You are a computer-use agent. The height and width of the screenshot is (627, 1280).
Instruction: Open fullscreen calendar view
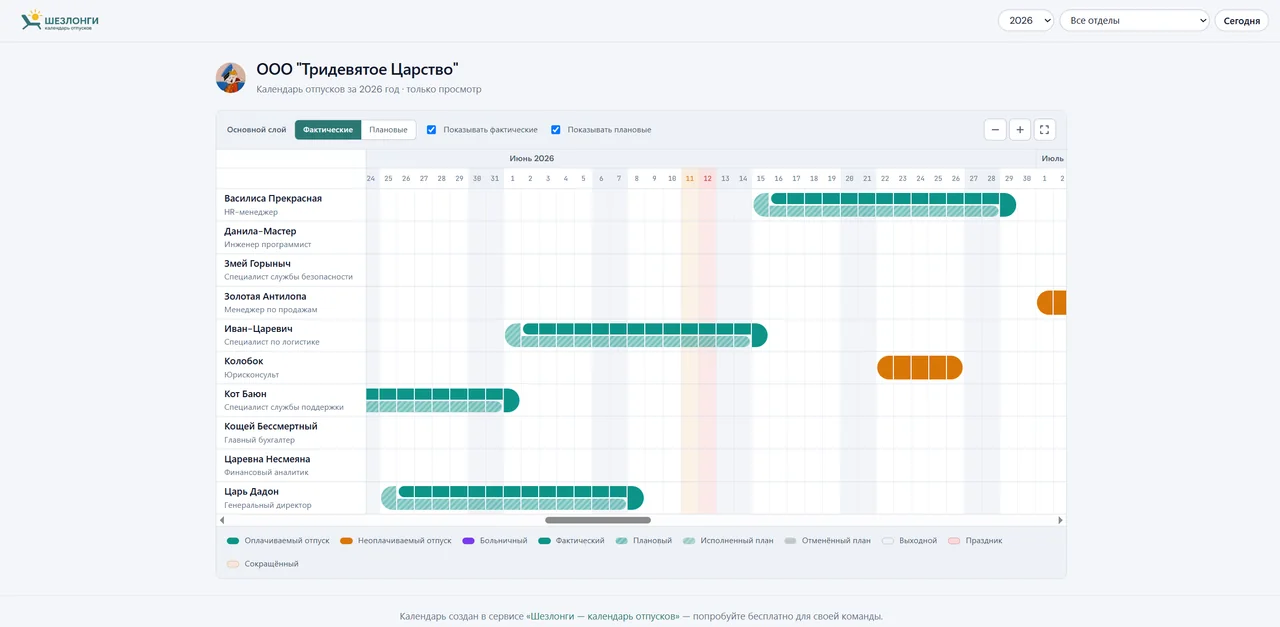point(1044,129)
